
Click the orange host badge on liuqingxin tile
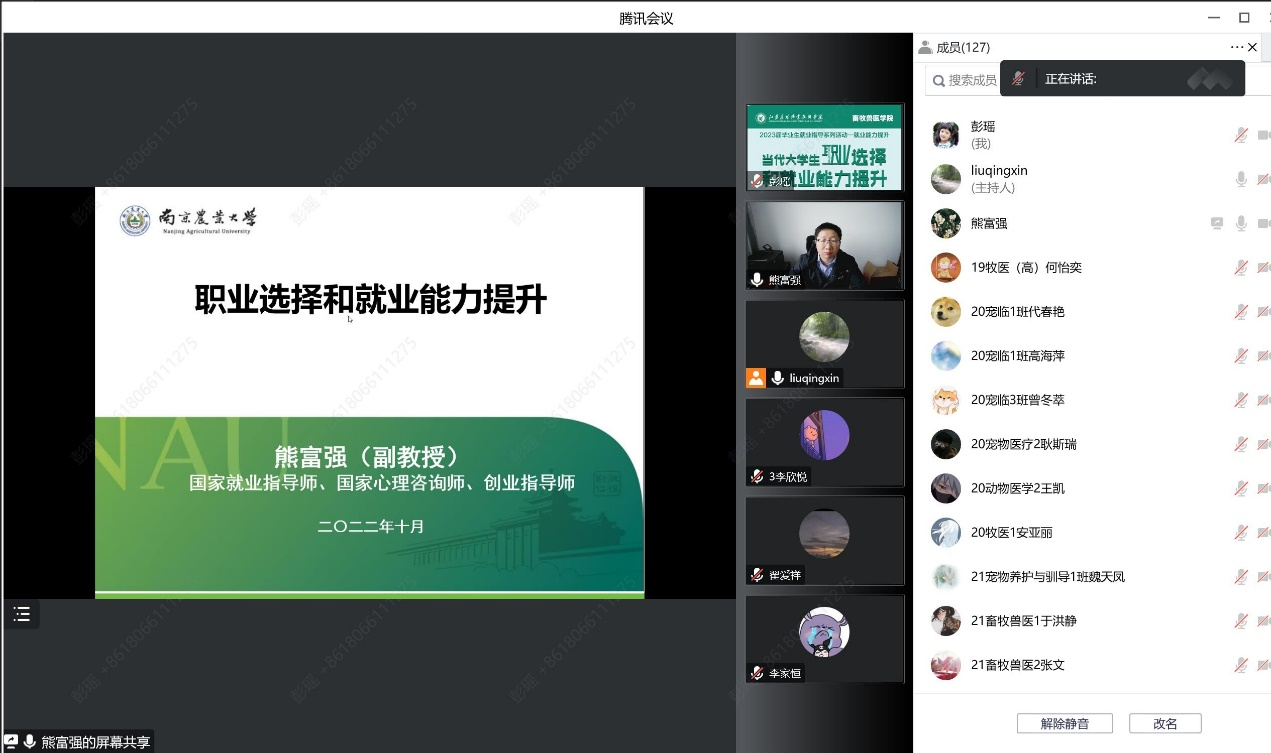coord(756,378)
